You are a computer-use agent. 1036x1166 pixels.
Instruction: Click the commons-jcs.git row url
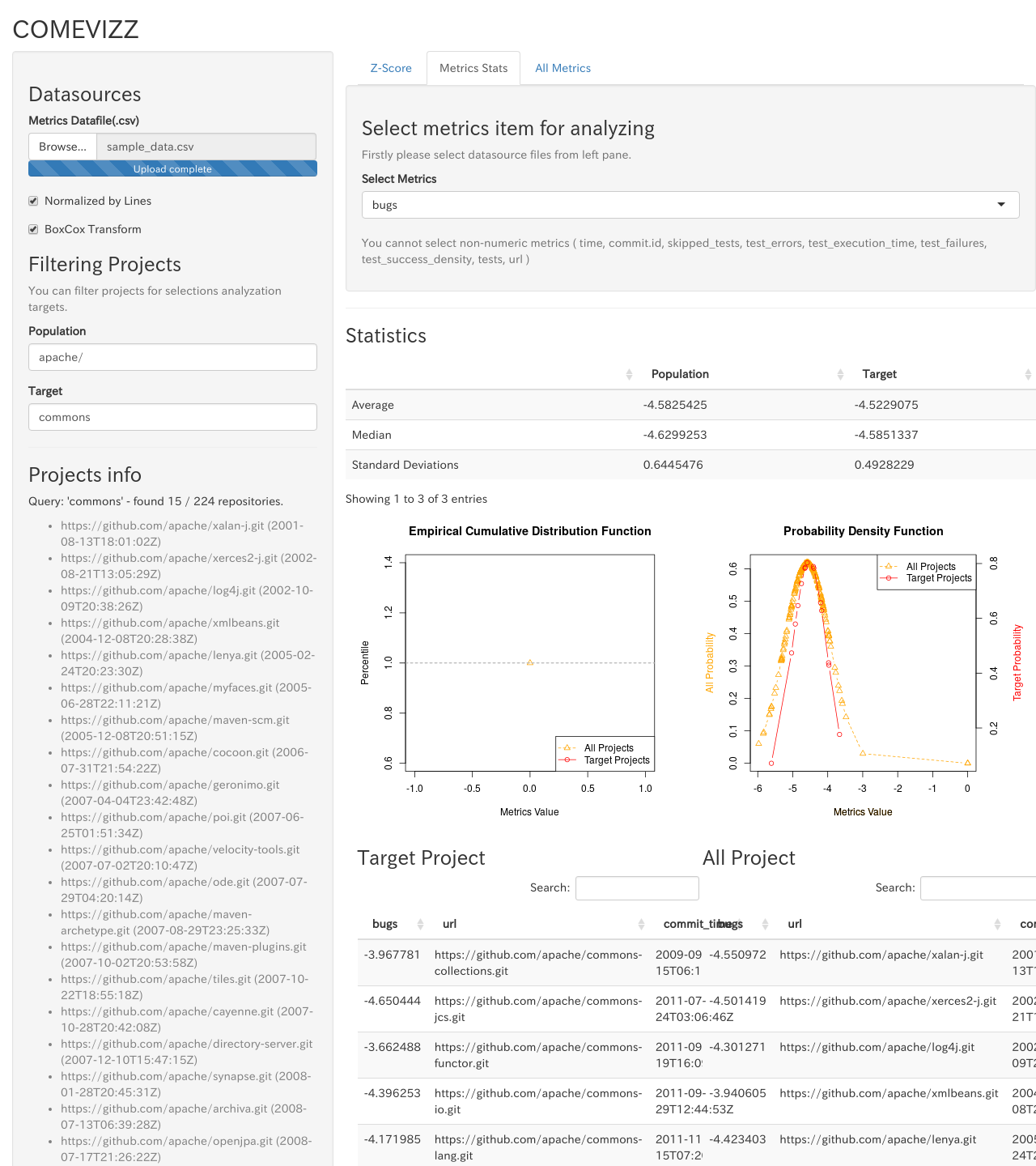(538, 1009)
